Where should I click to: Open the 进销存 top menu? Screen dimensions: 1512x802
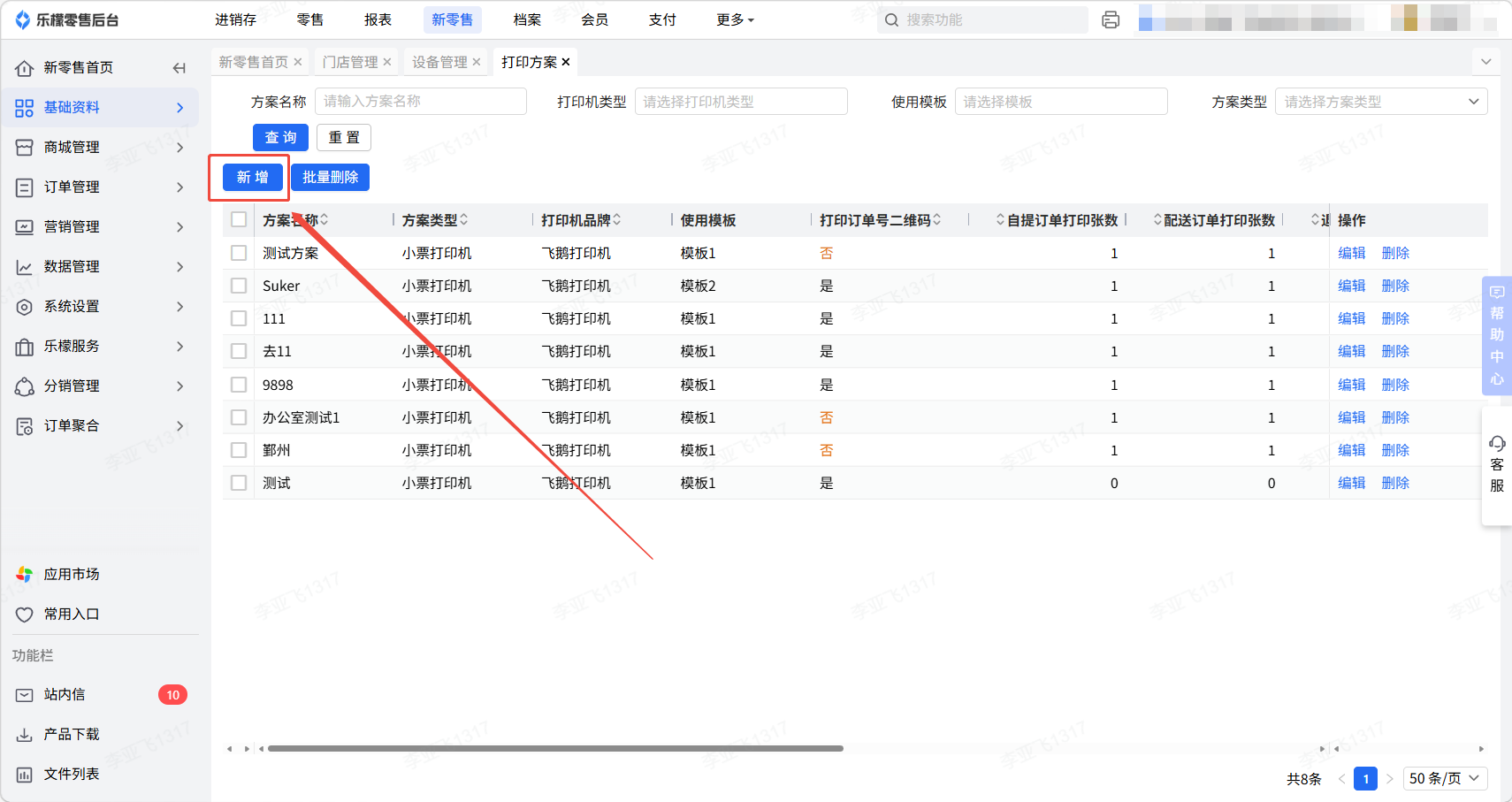(x=236, y=19)
